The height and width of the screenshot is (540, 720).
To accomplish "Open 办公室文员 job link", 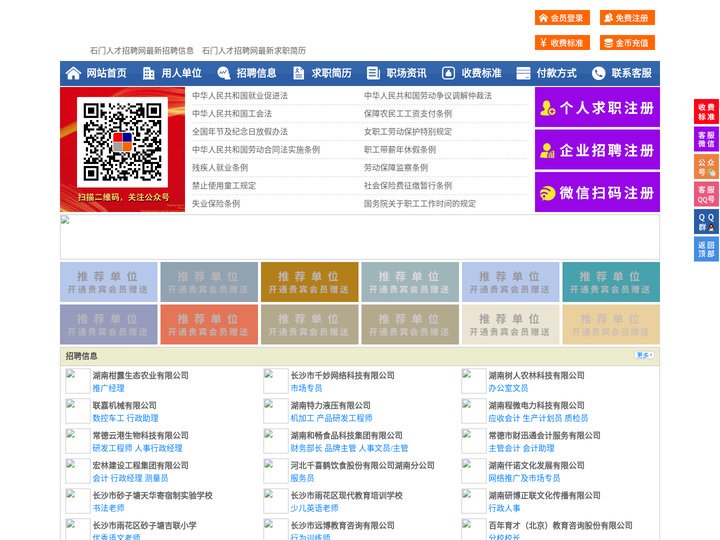I will (x=508, y=388).
